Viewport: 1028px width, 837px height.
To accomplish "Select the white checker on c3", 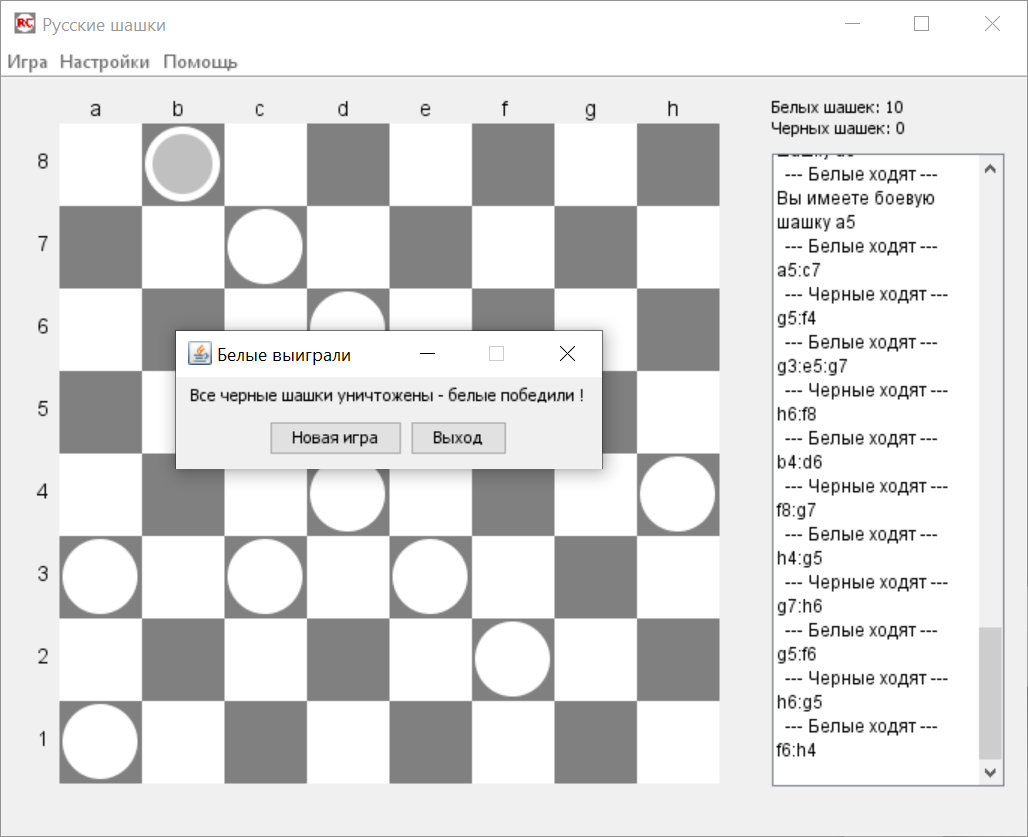I will 264,577.
